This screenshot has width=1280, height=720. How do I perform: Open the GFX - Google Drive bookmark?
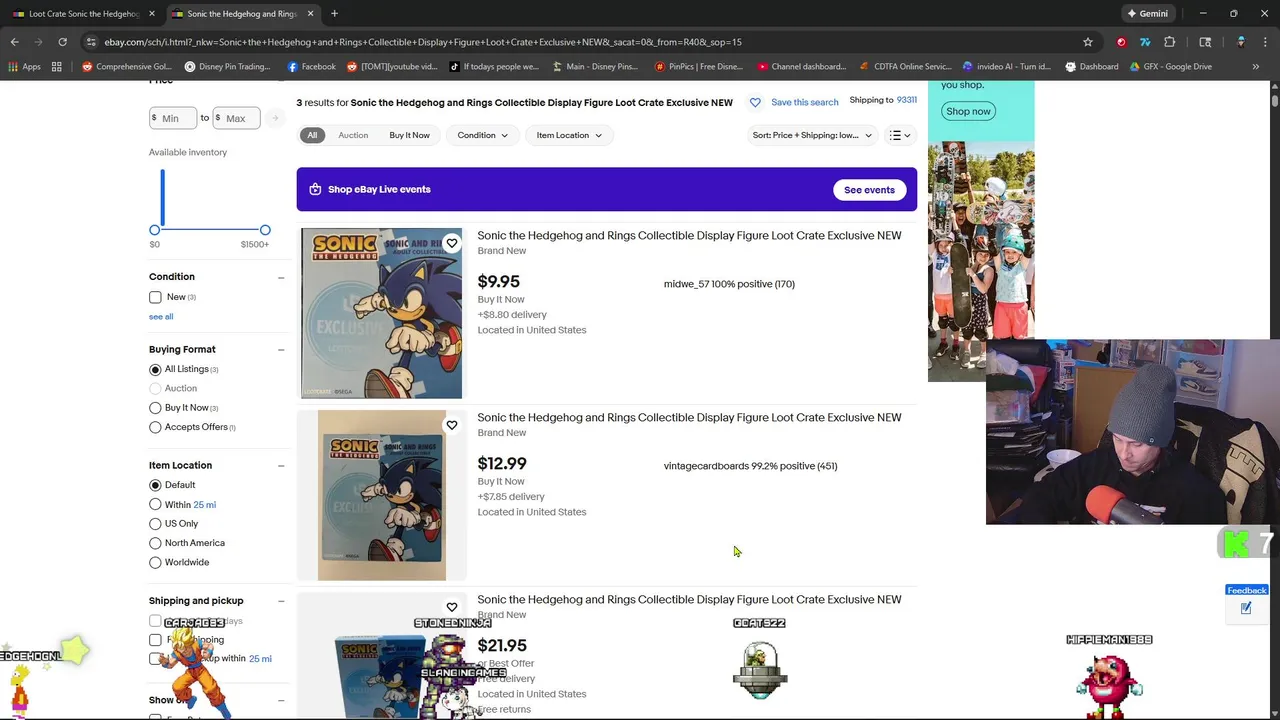tap(1170, 67)
